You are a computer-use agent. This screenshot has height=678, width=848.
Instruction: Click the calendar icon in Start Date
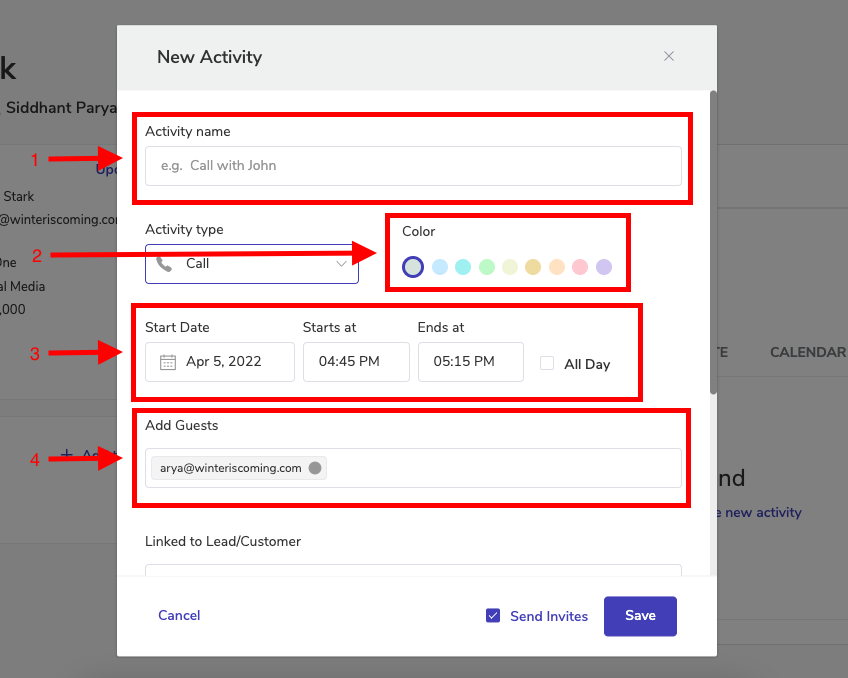(x=168, y=362)
